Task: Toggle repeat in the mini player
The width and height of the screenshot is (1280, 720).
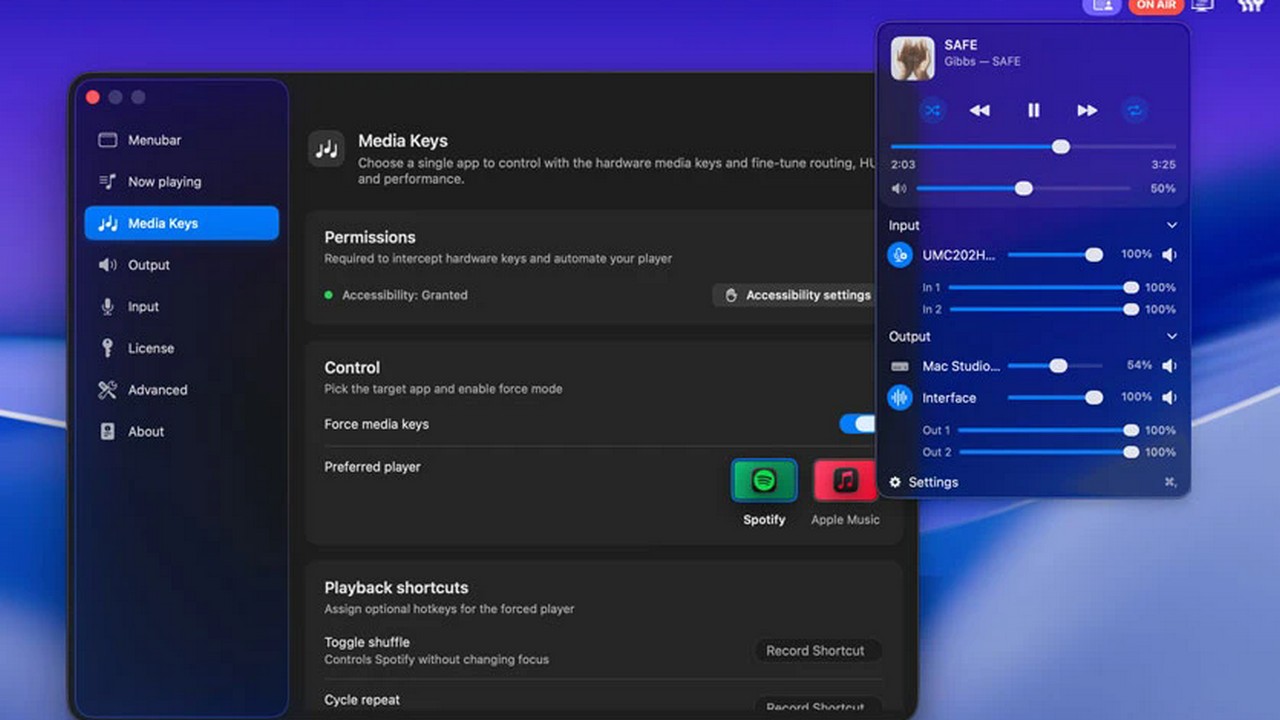Action: coord(1135,110)
